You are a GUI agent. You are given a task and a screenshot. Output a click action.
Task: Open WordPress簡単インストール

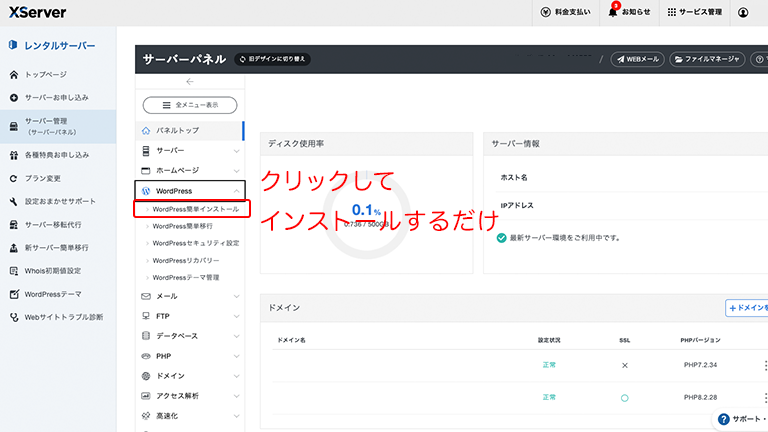(195, 209)
